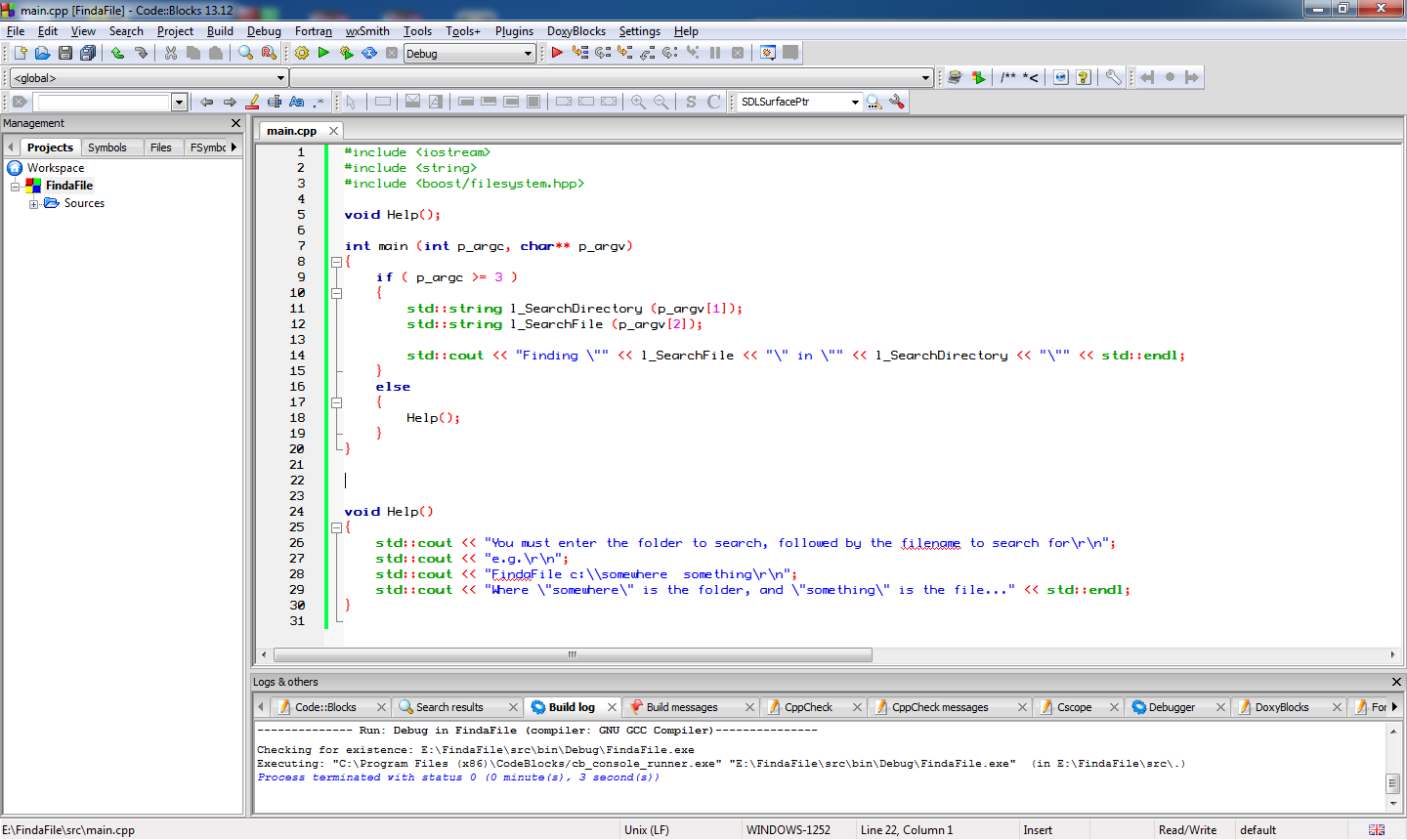View HTML documentation with the globe icon
1407x840 pixels.
pos(1061,77)
